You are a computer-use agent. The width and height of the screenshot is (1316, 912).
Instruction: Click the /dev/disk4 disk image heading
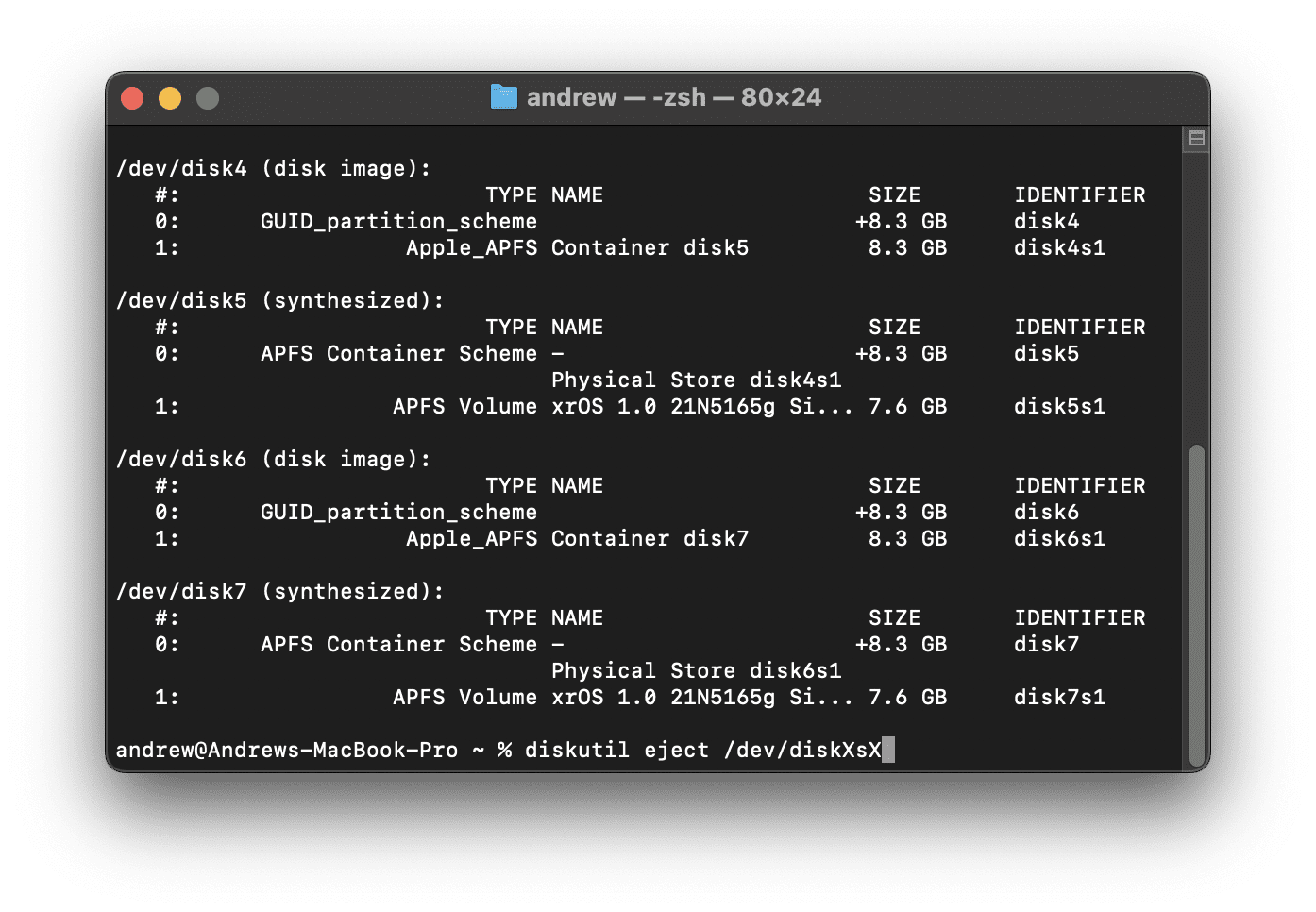point(273,168)
